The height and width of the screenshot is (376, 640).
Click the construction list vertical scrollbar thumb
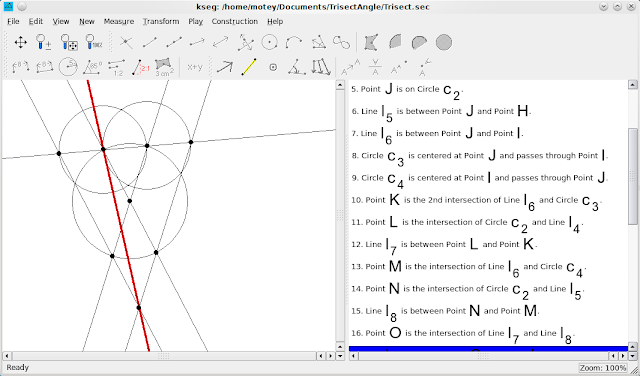(x=633, y=176)
